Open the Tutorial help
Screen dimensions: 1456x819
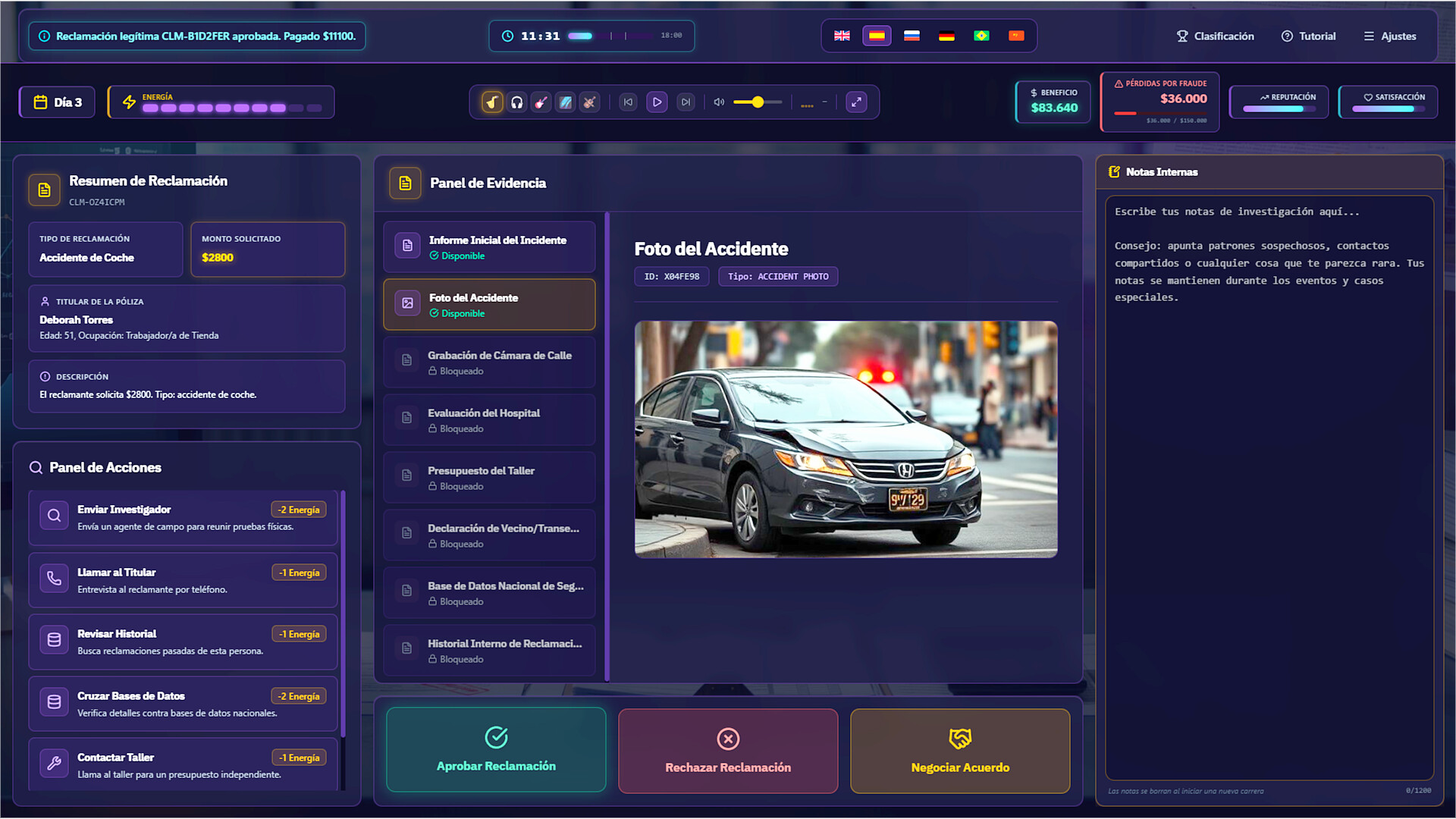(x=1308, y=36)
